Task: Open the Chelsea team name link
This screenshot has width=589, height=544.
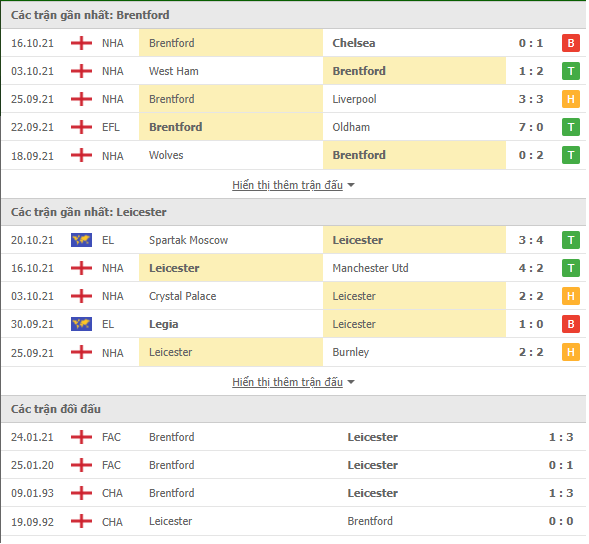Action: coord(353,43)
